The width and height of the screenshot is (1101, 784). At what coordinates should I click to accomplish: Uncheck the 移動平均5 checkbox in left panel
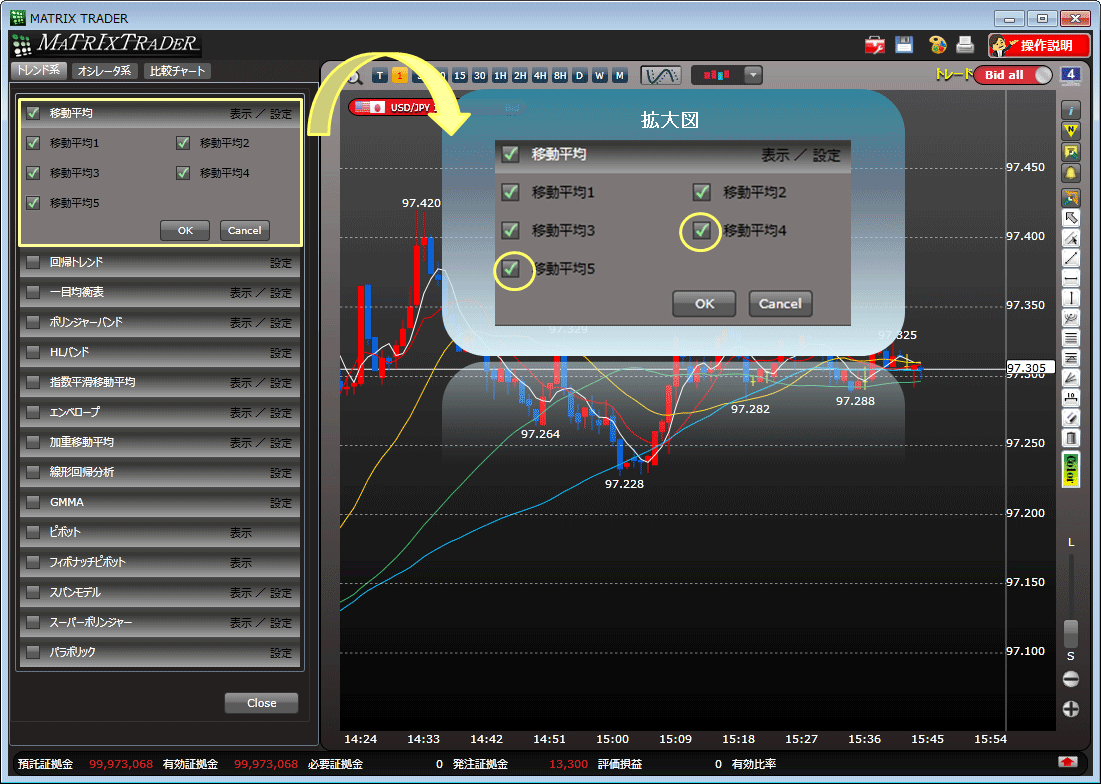(x=32, y=203)
